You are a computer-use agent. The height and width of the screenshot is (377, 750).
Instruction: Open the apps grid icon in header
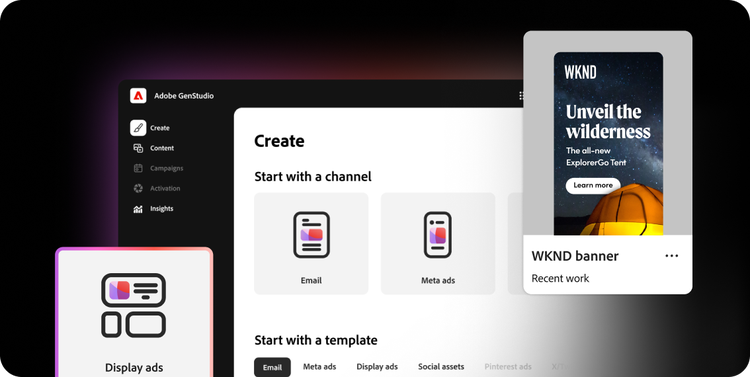[x=521, y=96]
